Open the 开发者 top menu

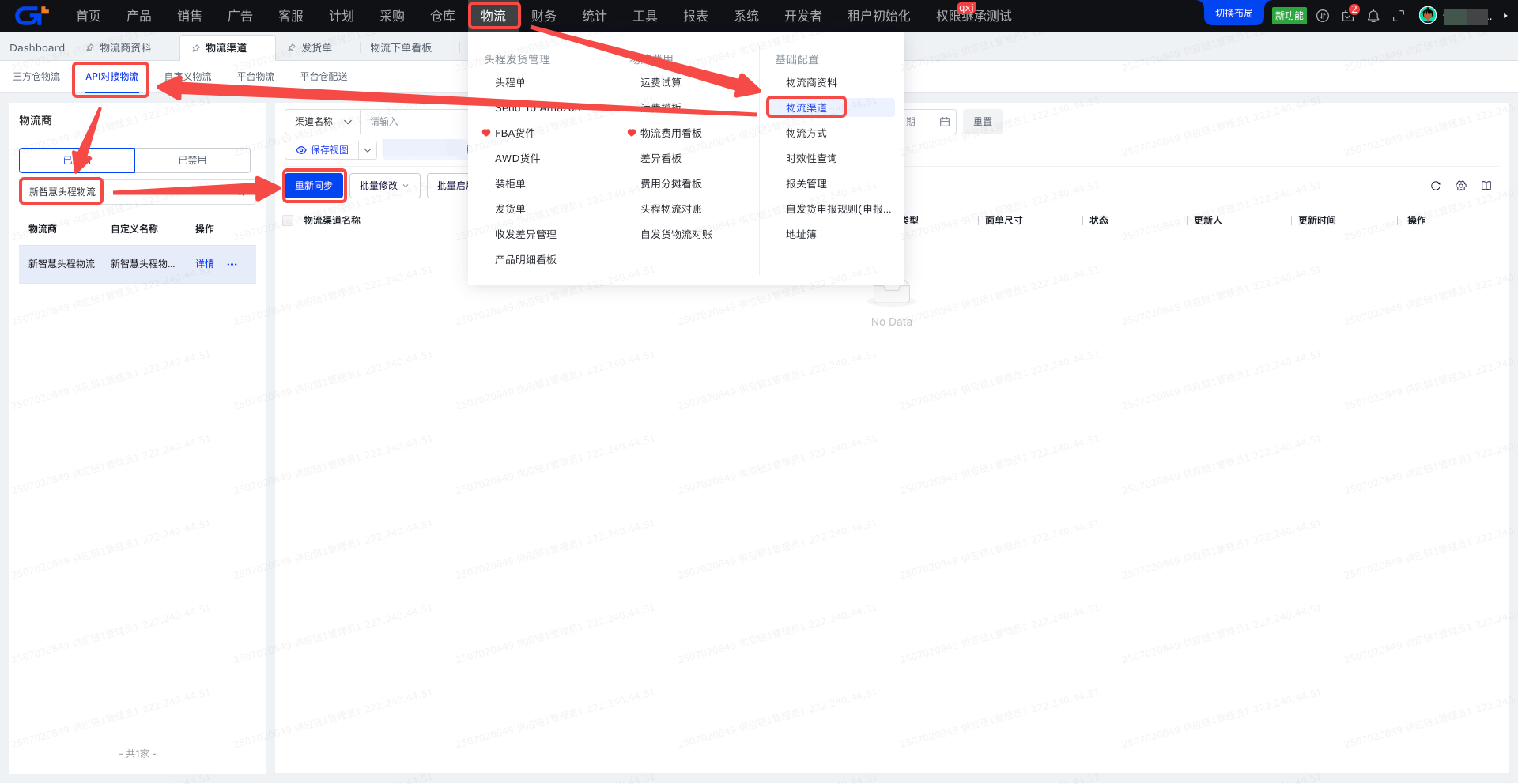tap(803, 16)
